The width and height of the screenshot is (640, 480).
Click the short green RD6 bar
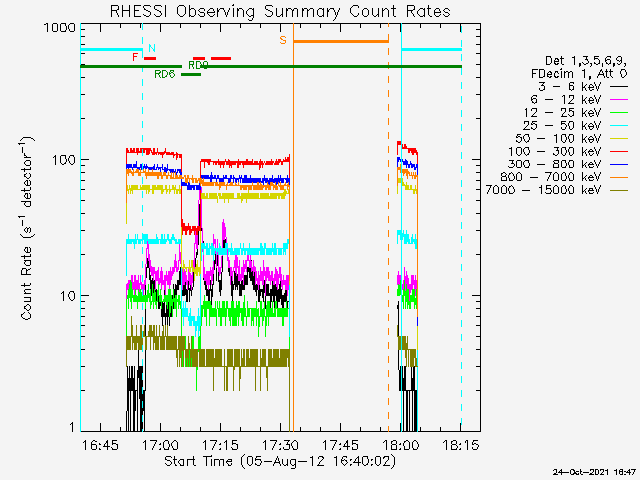[191, 74]
